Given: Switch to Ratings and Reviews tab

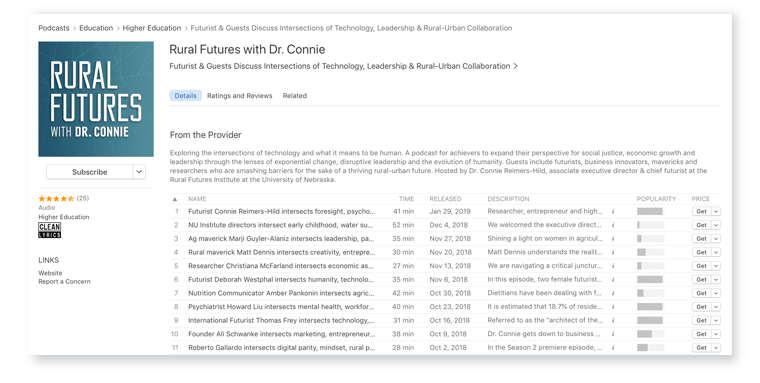Looking at the screenshot, I should [239, 96].
